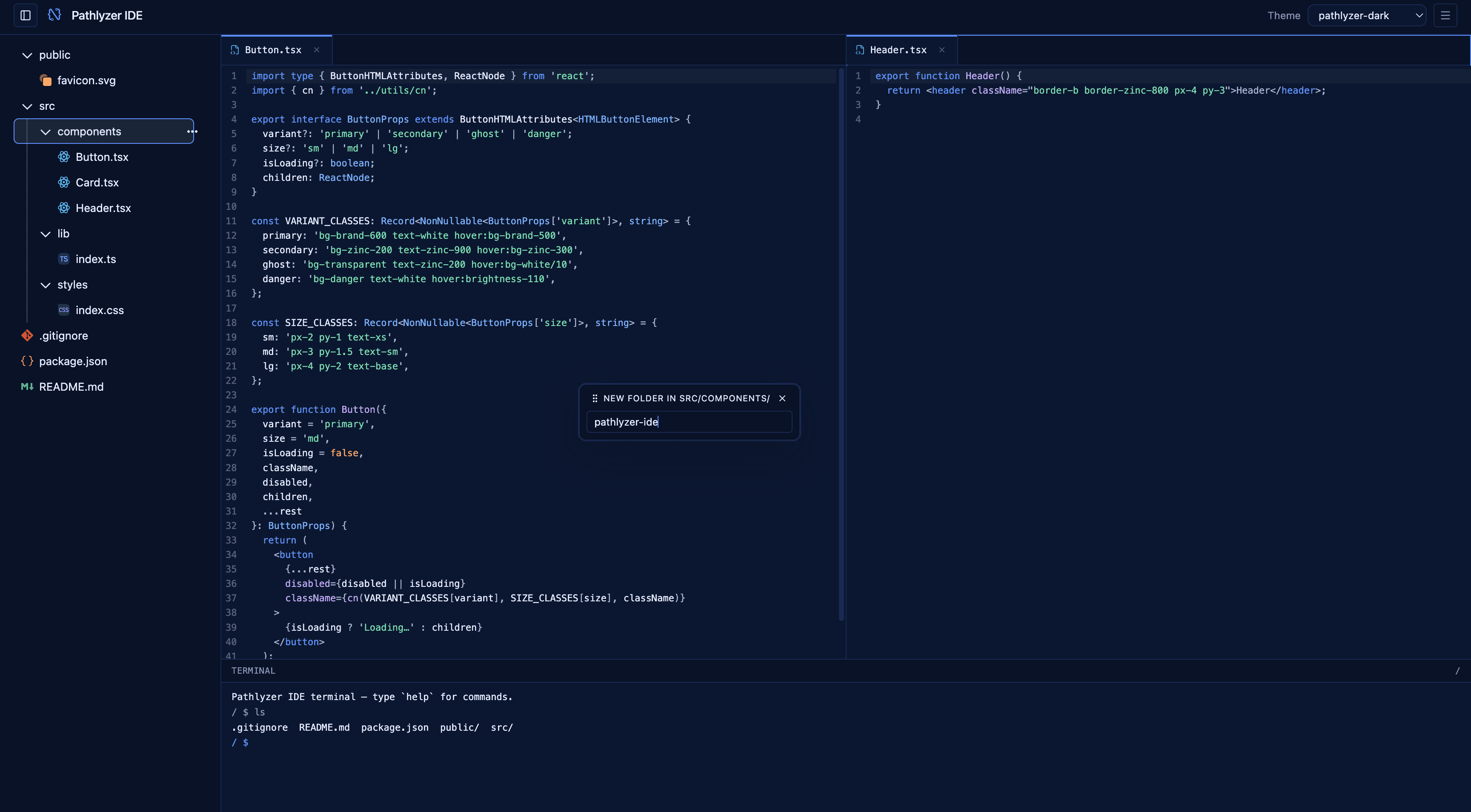Click the Pathlyzer IDE logo icon
The height and width of the screenshot is (812, 1471).
[x=54, y=15]
